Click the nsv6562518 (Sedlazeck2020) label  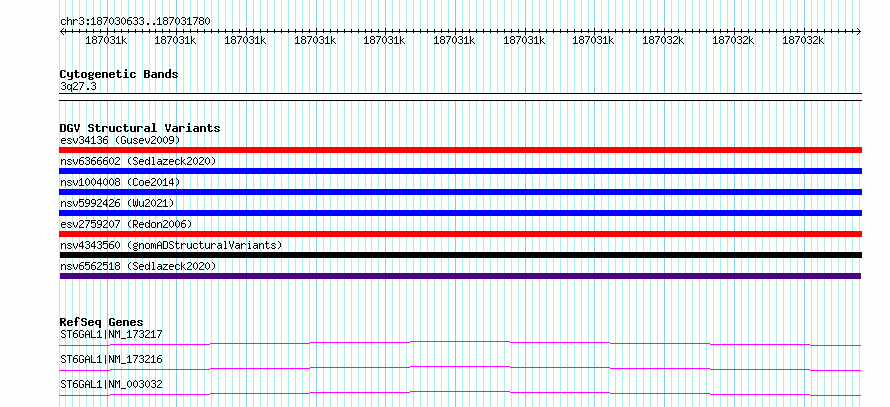click(138, 266)
